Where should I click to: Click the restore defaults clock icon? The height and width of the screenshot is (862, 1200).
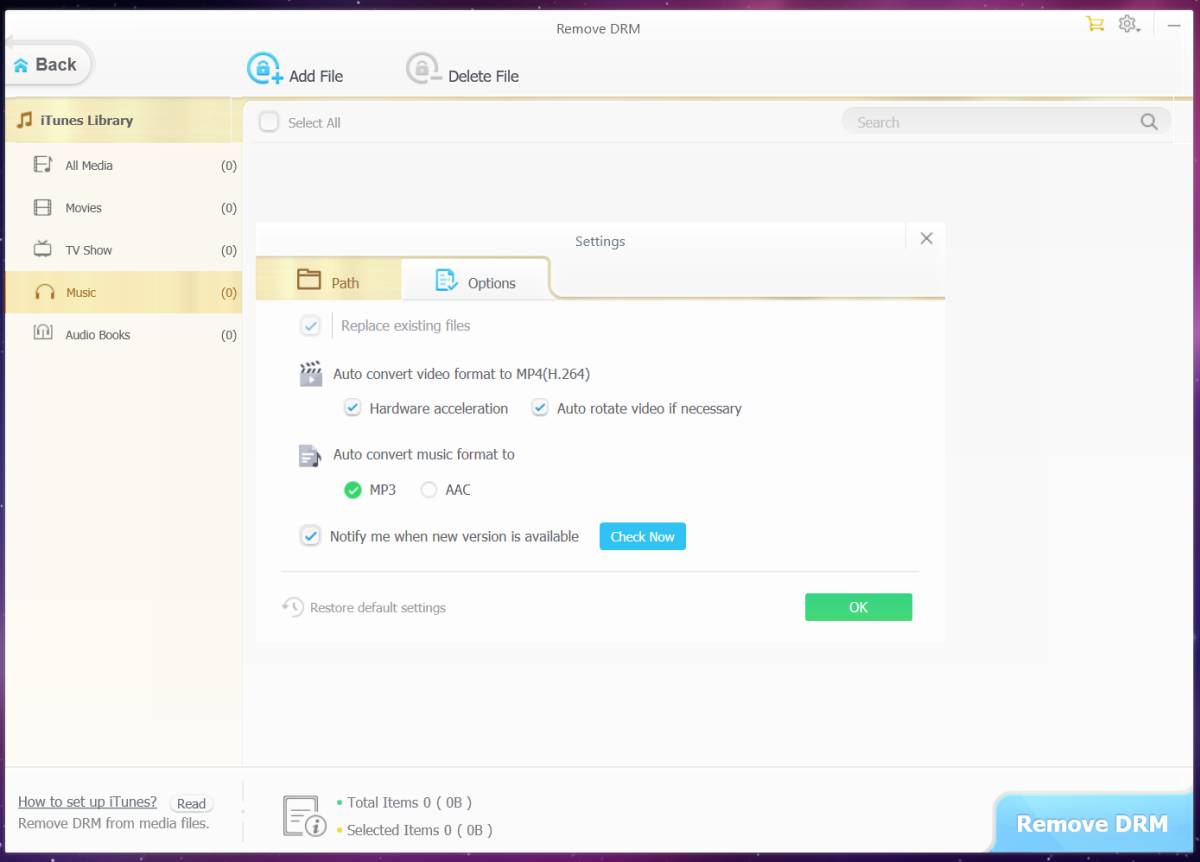pos(292,607)
